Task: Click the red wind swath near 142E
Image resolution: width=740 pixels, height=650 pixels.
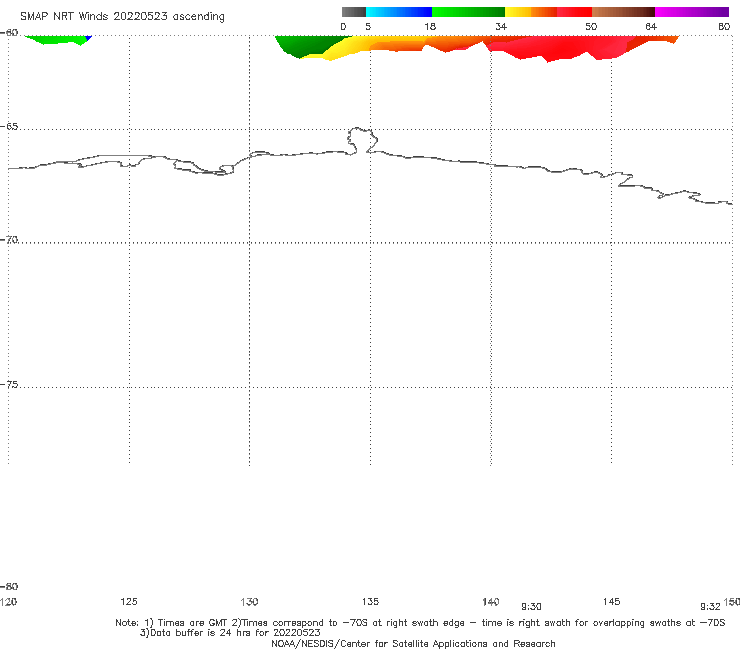Action: pos(557,49)
